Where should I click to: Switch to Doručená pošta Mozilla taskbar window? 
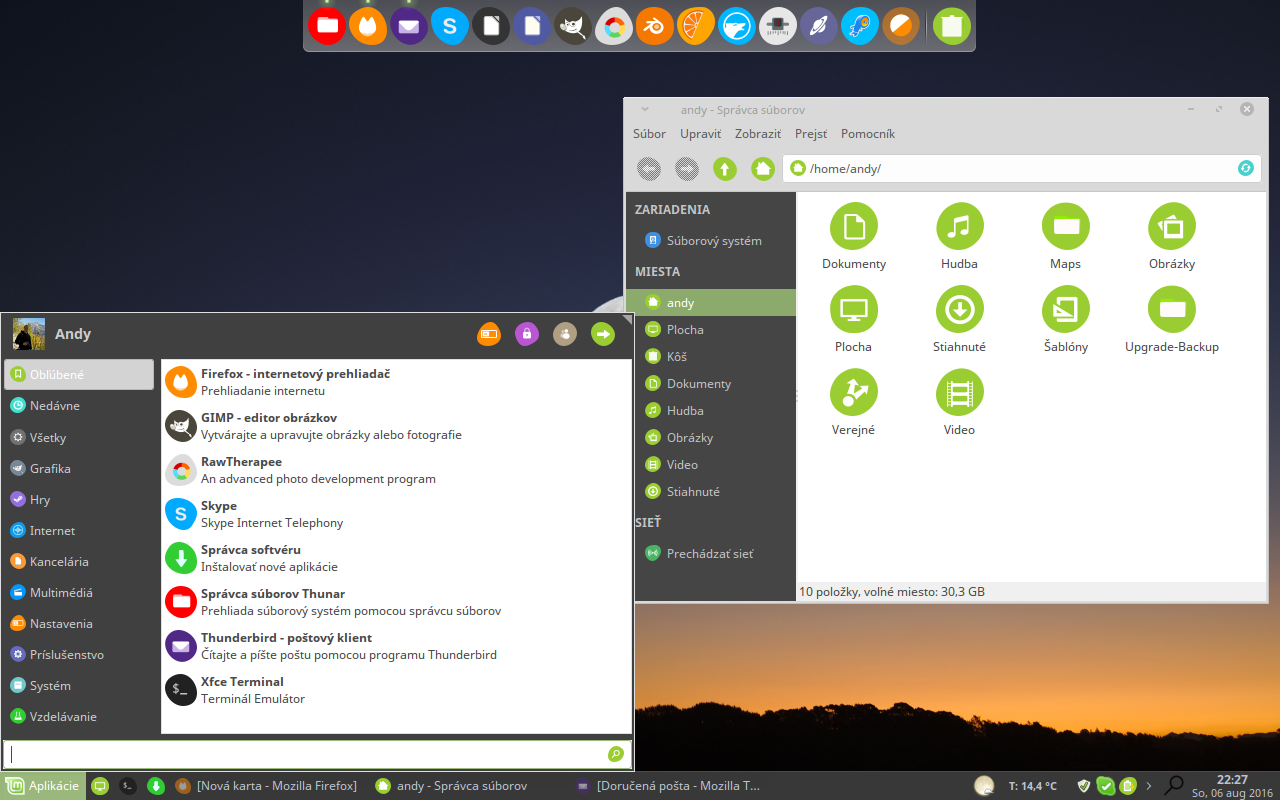point(668,786)
